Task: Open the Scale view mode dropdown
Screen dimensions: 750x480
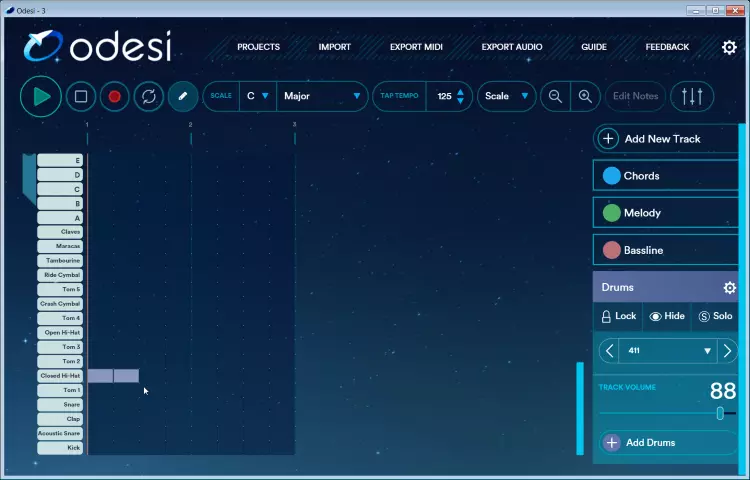Action: coord(507,96)
